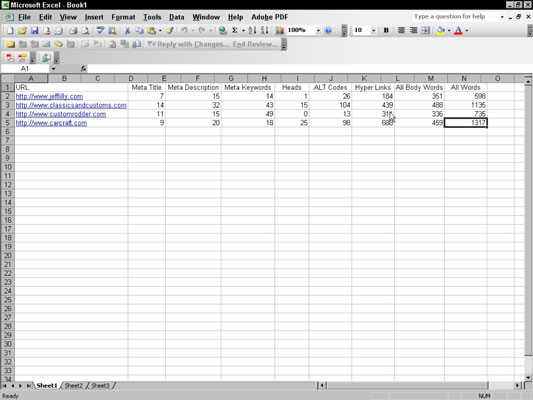Open the Insert menu

[94, 17]
